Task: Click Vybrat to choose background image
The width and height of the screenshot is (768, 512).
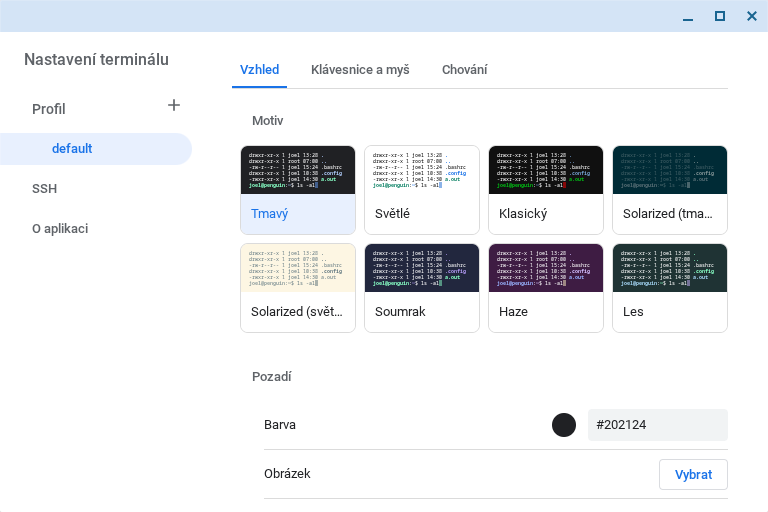Action: point(693,474)
